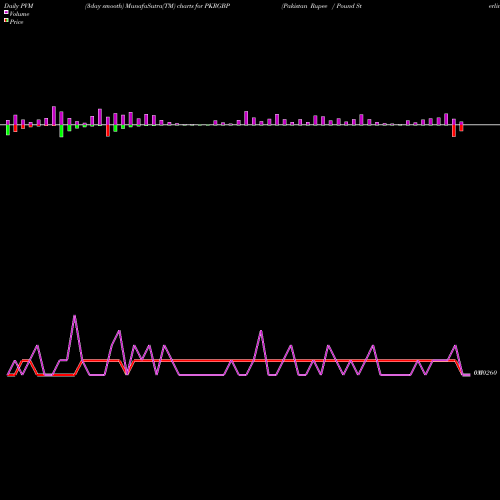Click the tallest magenta price peak
Screen dimensions: 500x500
(x=74, y=316)
